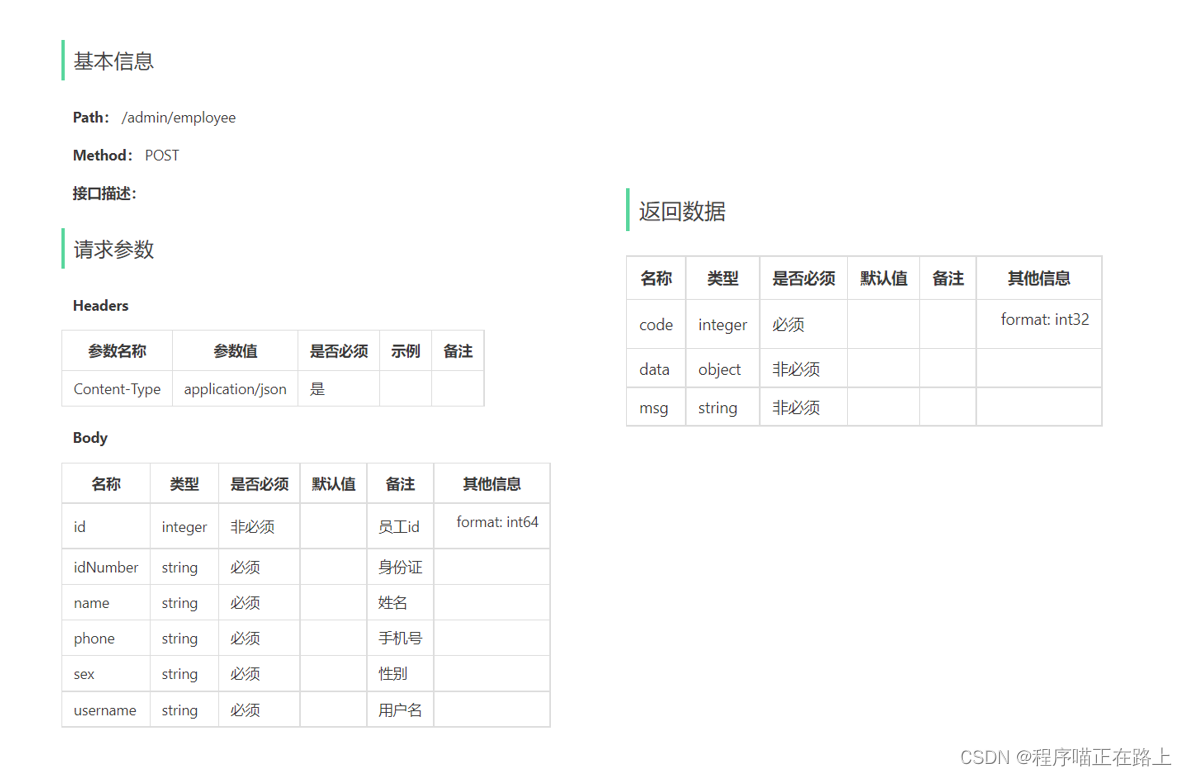Select the code row in 返回数据 table
1187x776 pixels.
tap(655, 324)
